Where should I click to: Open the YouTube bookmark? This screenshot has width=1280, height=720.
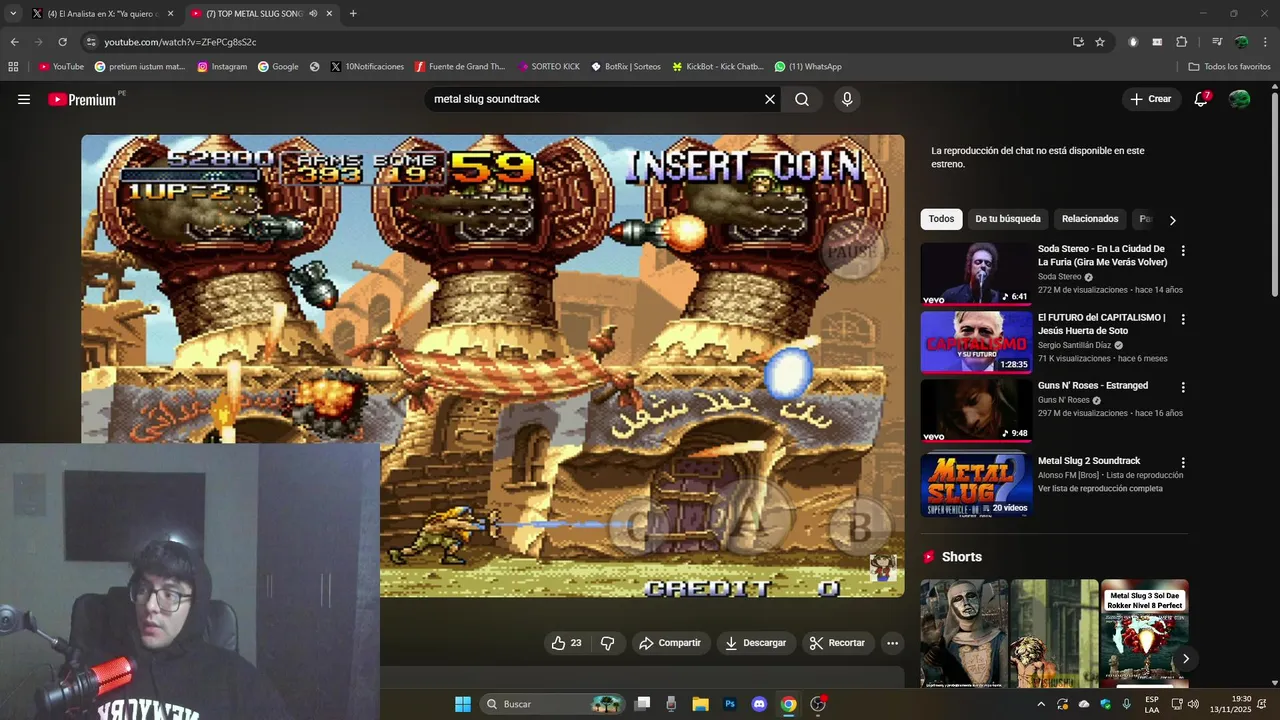tap(61, 67)
